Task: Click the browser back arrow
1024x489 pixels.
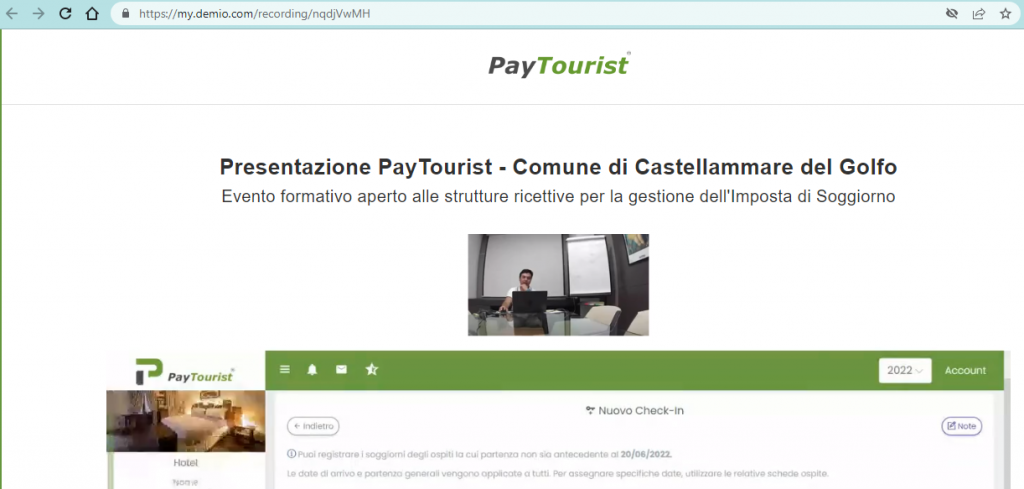Action: pyautogui.click(x=12, y=14)
